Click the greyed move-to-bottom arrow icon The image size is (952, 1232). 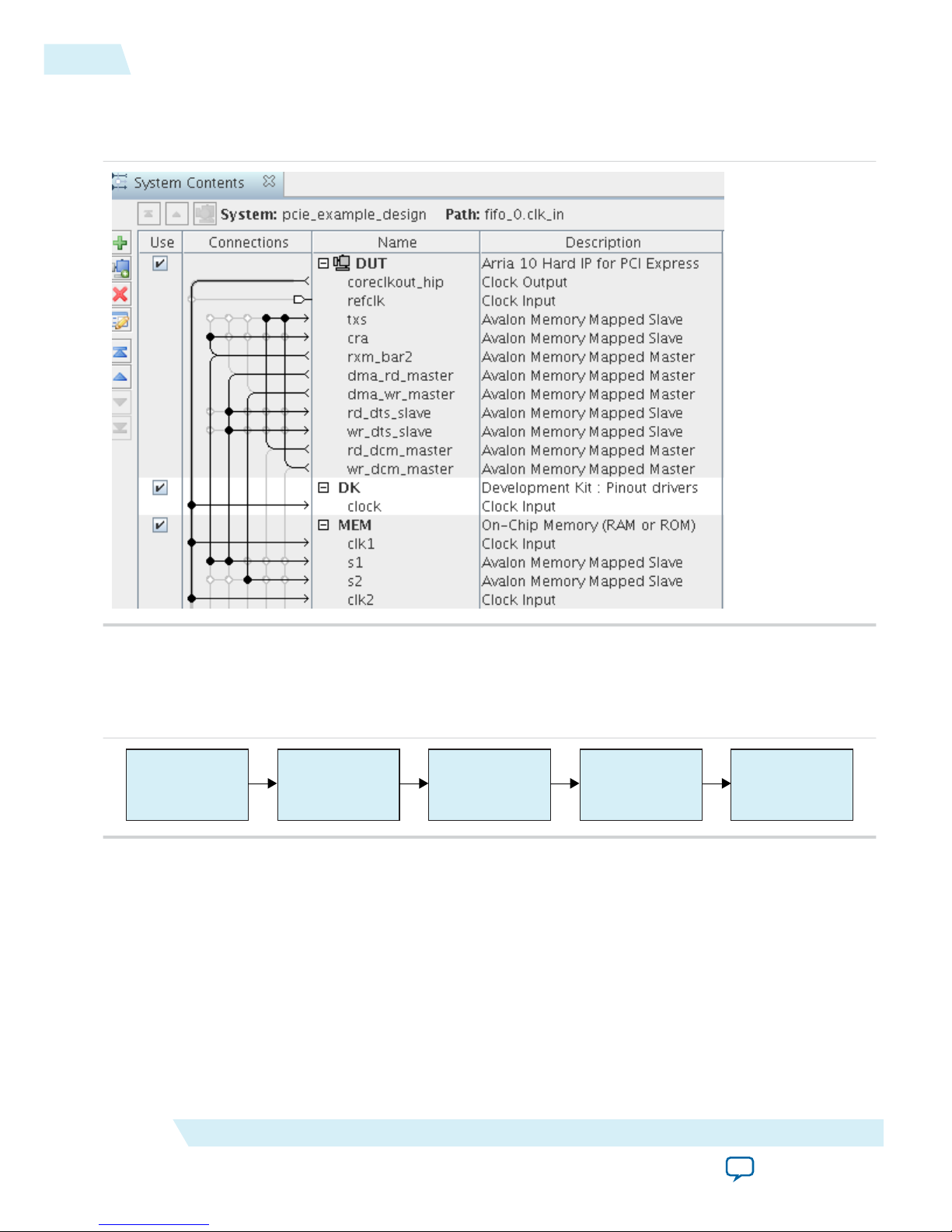pyautogui.click(x=120, y=428)
